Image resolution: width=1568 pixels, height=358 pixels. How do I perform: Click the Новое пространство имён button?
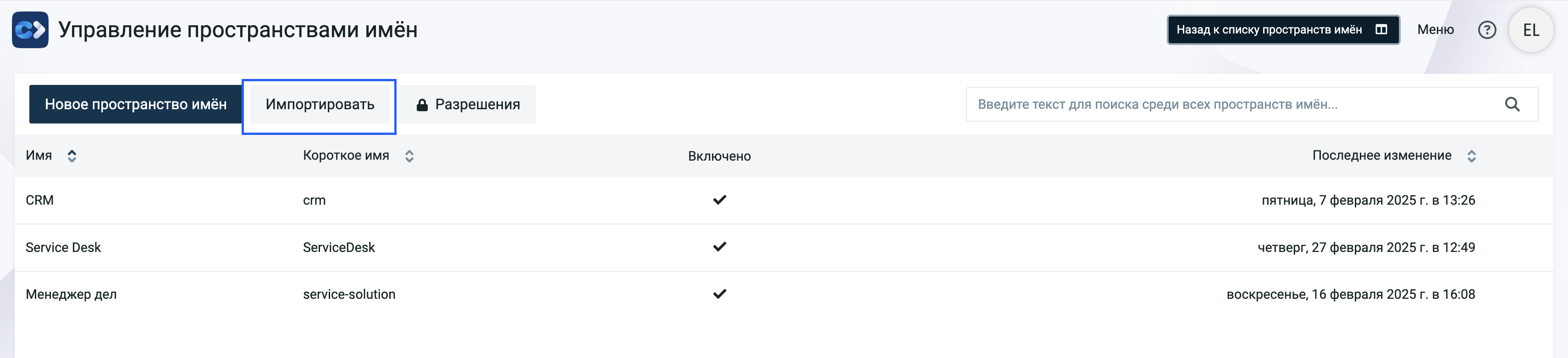click(x=136, y=104)
